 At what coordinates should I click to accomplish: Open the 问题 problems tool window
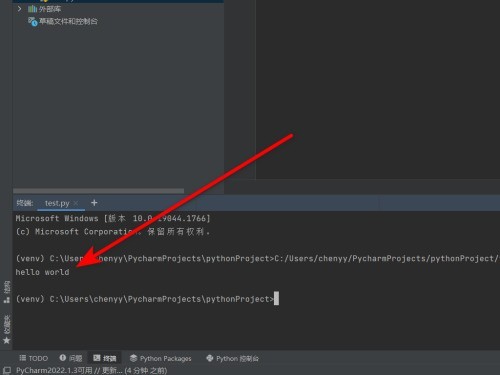pos(71,358)
